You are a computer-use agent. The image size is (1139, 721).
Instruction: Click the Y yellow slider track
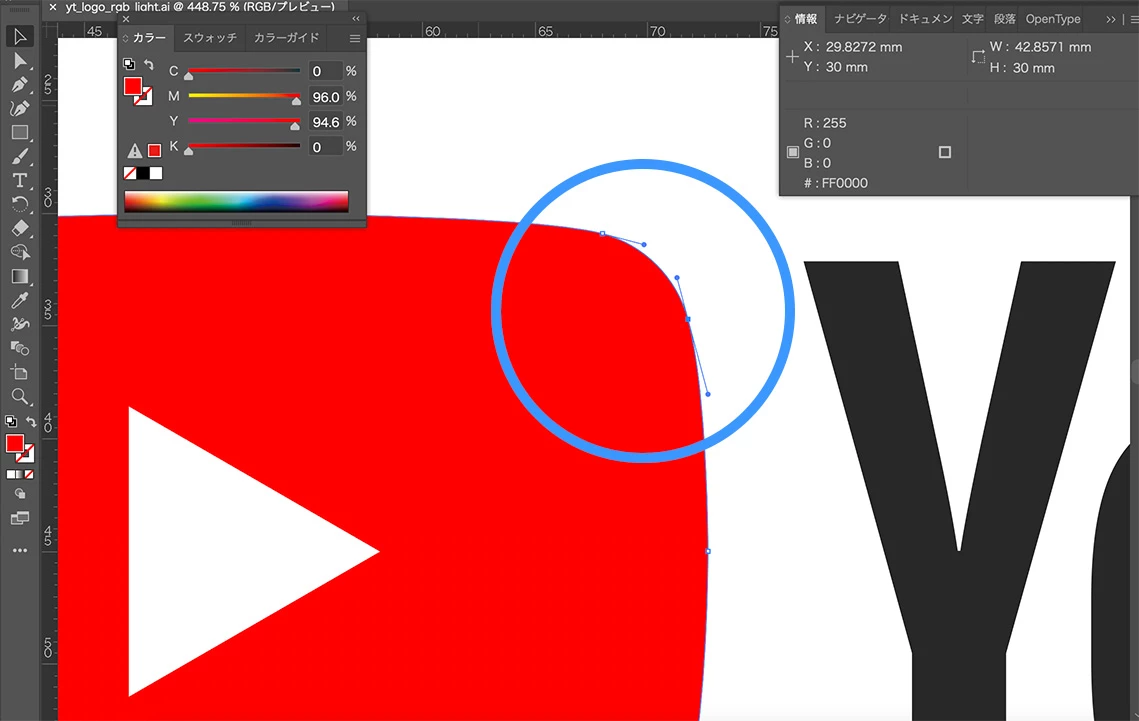point(244,121)
